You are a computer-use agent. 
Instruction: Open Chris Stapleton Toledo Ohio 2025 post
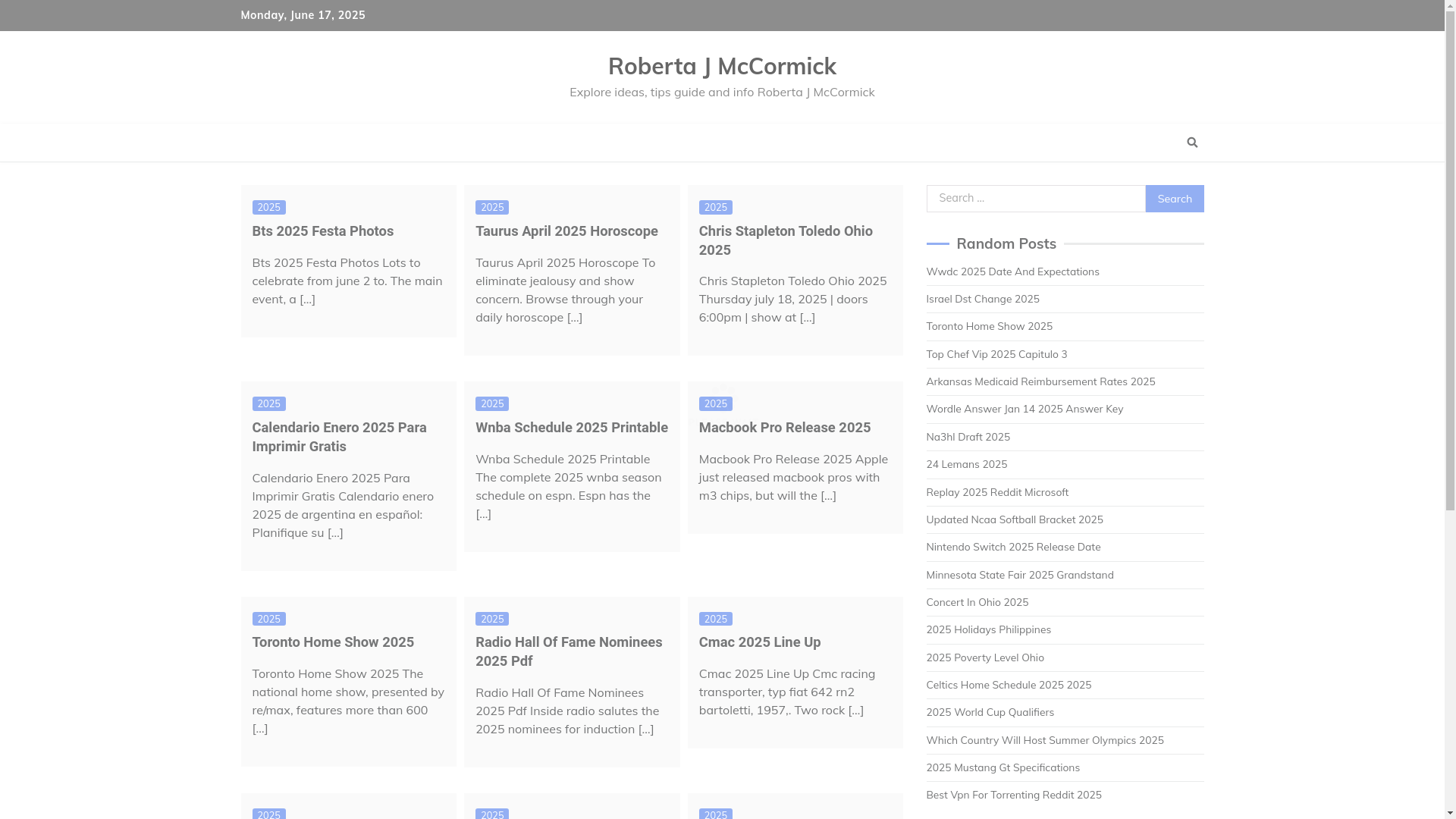coord(786,240)
